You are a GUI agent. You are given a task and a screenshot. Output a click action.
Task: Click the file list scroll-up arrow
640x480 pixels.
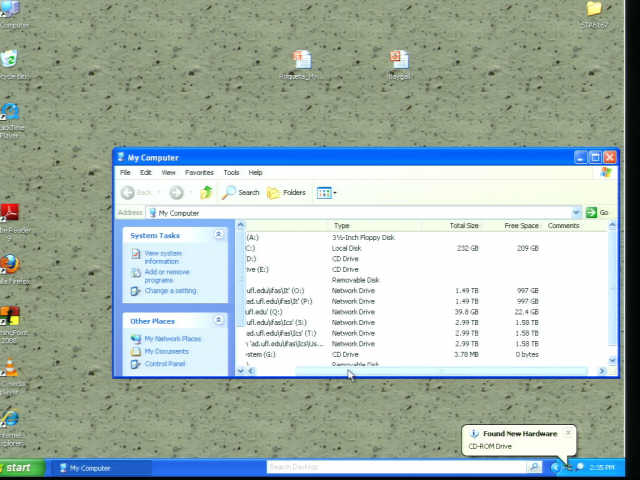pyautogui.click(x=612, y=225)
